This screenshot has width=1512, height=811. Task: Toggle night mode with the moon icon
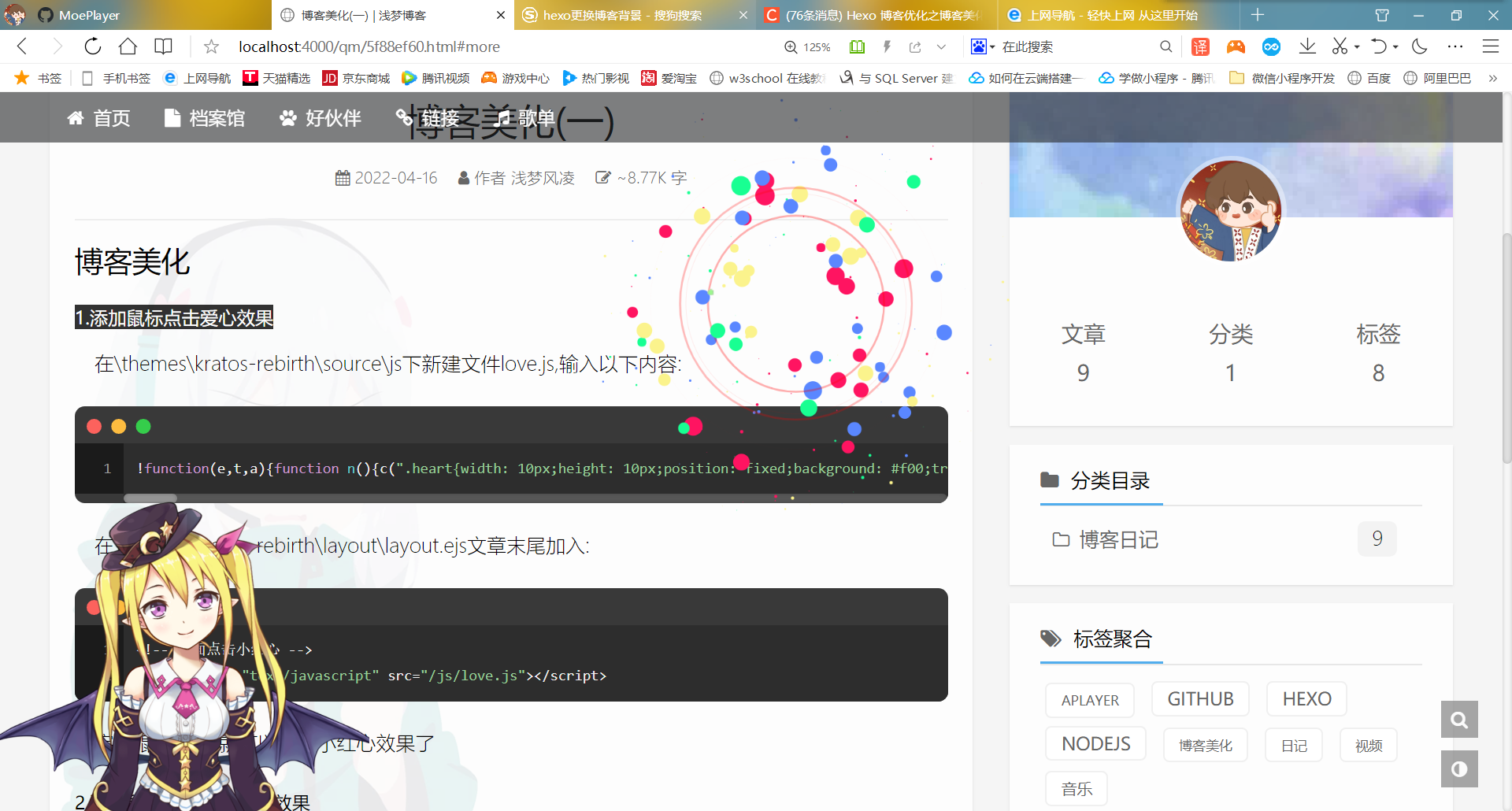(x=1420, y=46)
